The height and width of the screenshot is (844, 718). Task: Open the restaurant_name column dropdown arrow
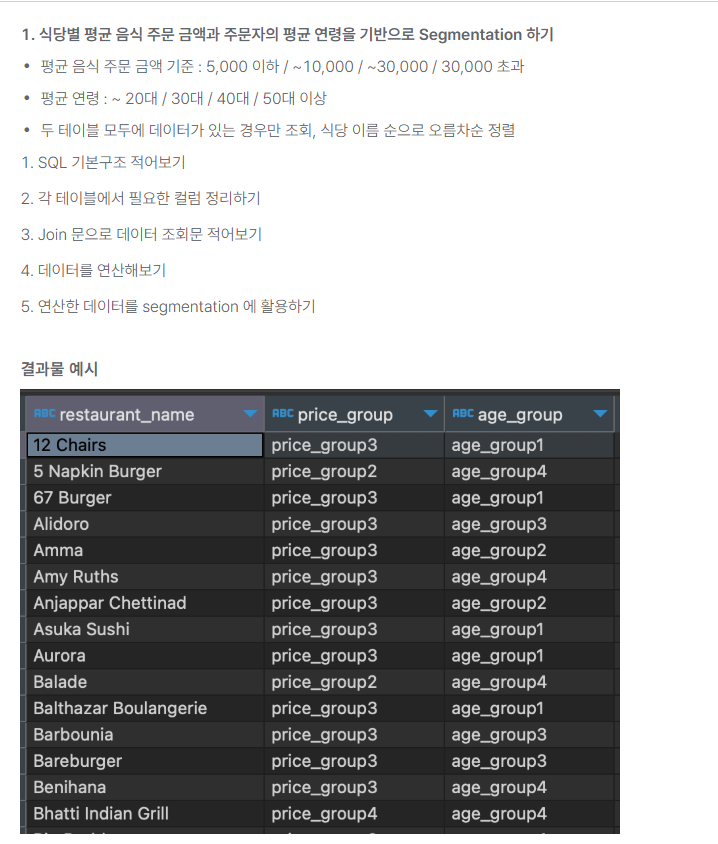pyautogui.click(x=250, y=413)
